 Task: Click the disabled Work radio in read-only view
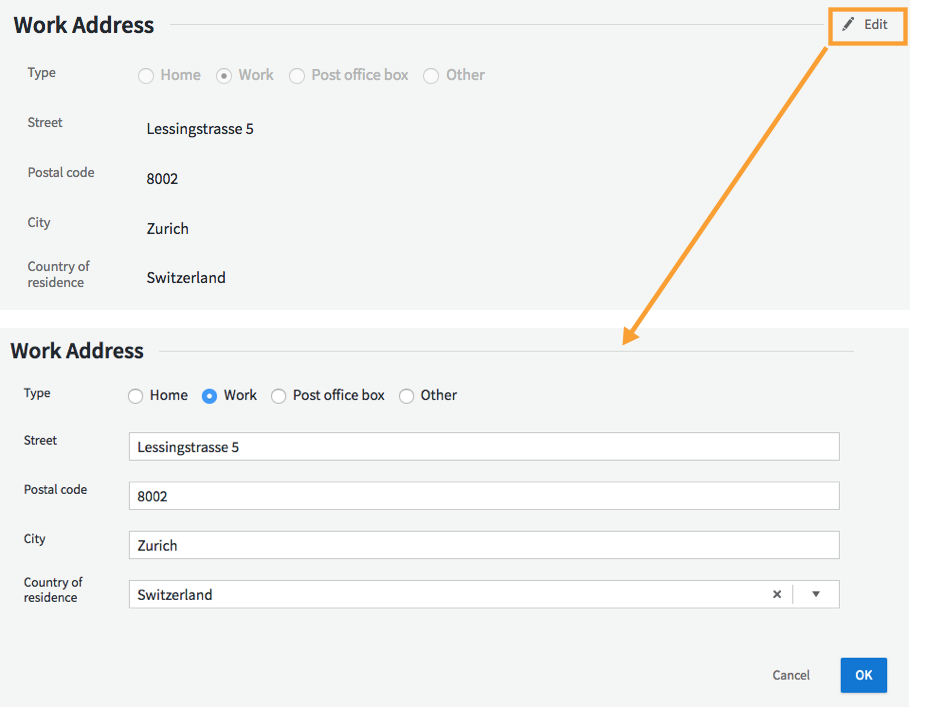pos(224,76)
